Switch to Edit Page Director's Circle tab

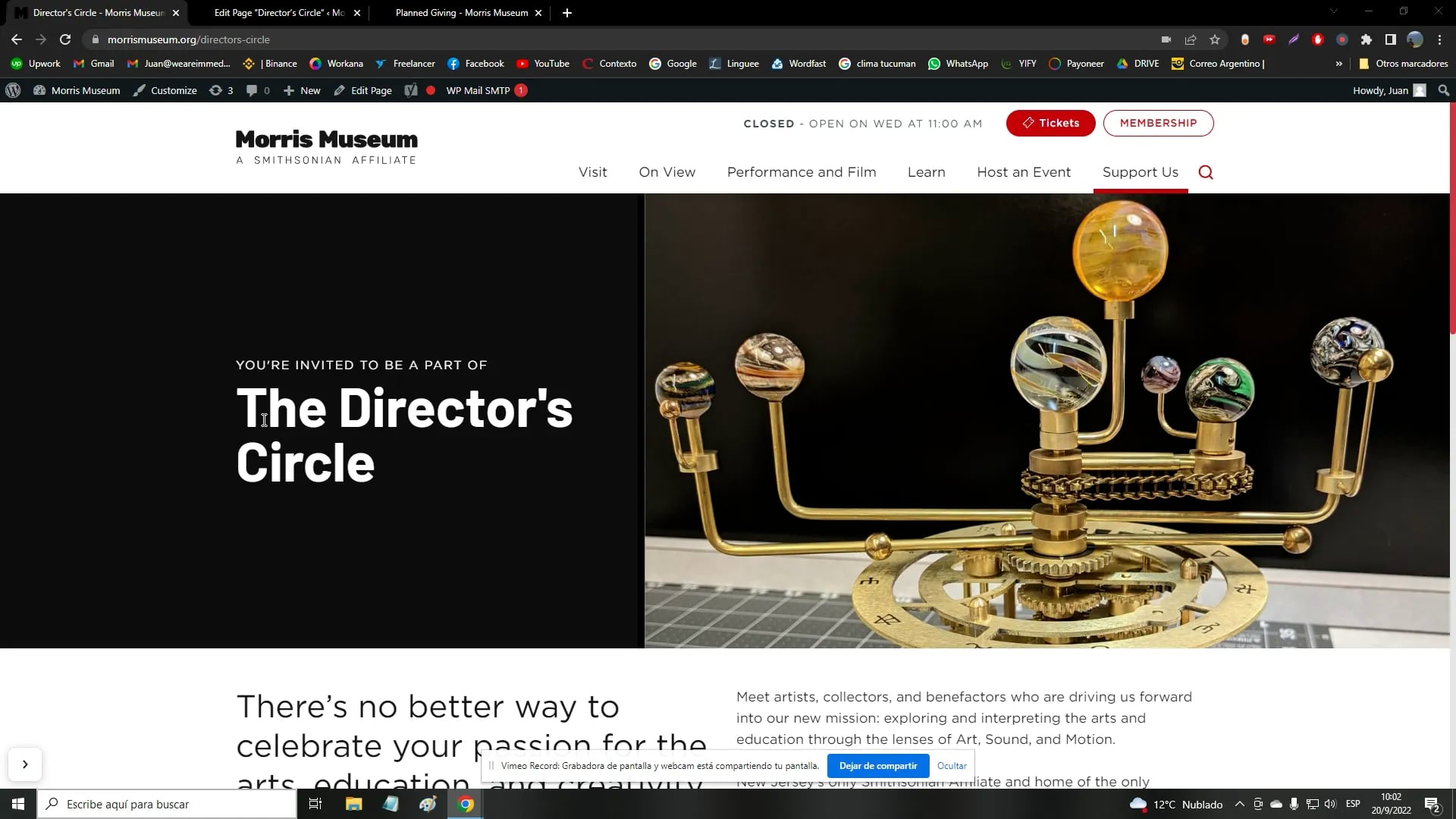coord(279,13)
